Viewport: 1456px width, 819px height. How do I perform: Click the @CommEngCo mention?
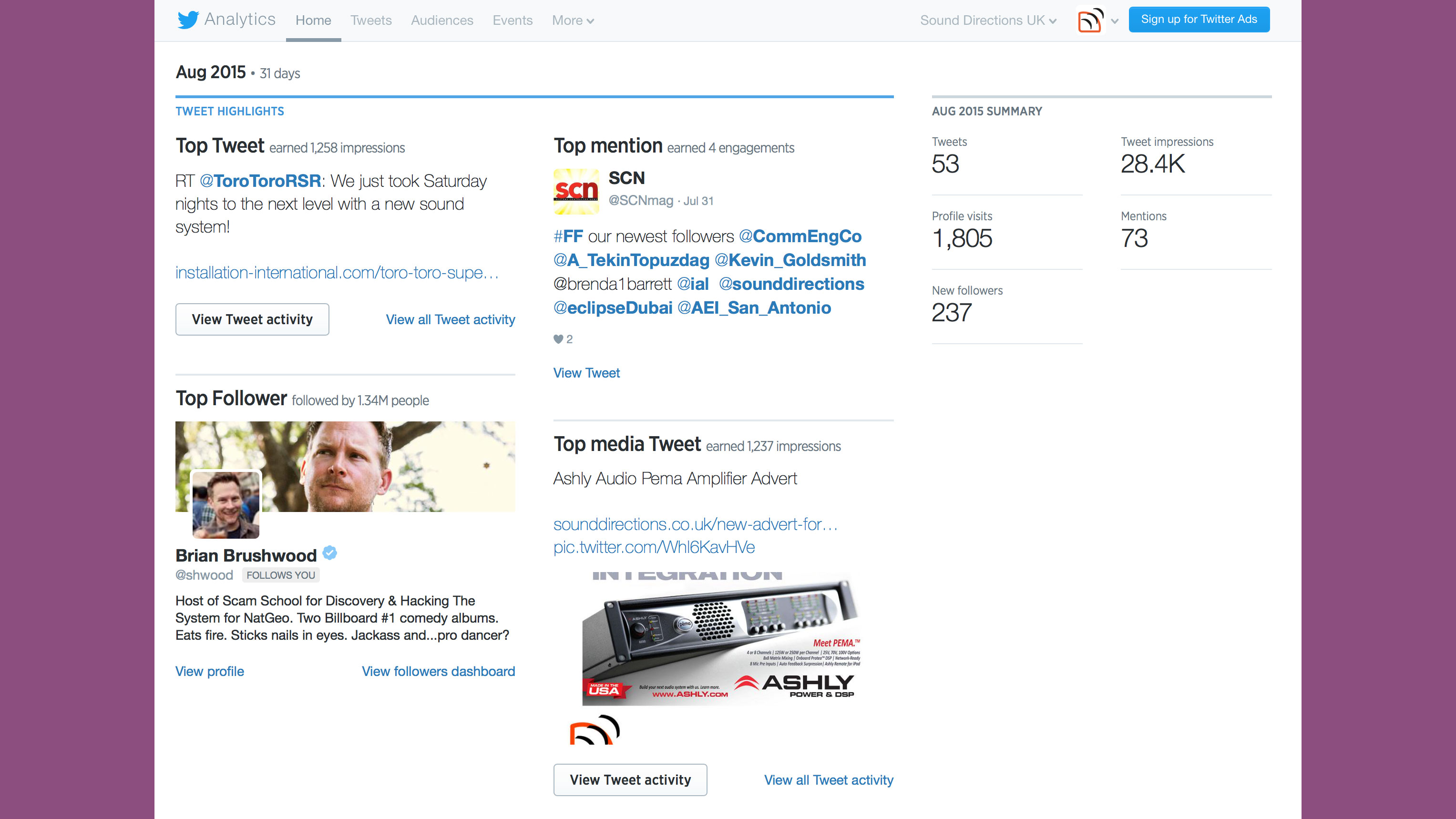[x=800, y=236]
